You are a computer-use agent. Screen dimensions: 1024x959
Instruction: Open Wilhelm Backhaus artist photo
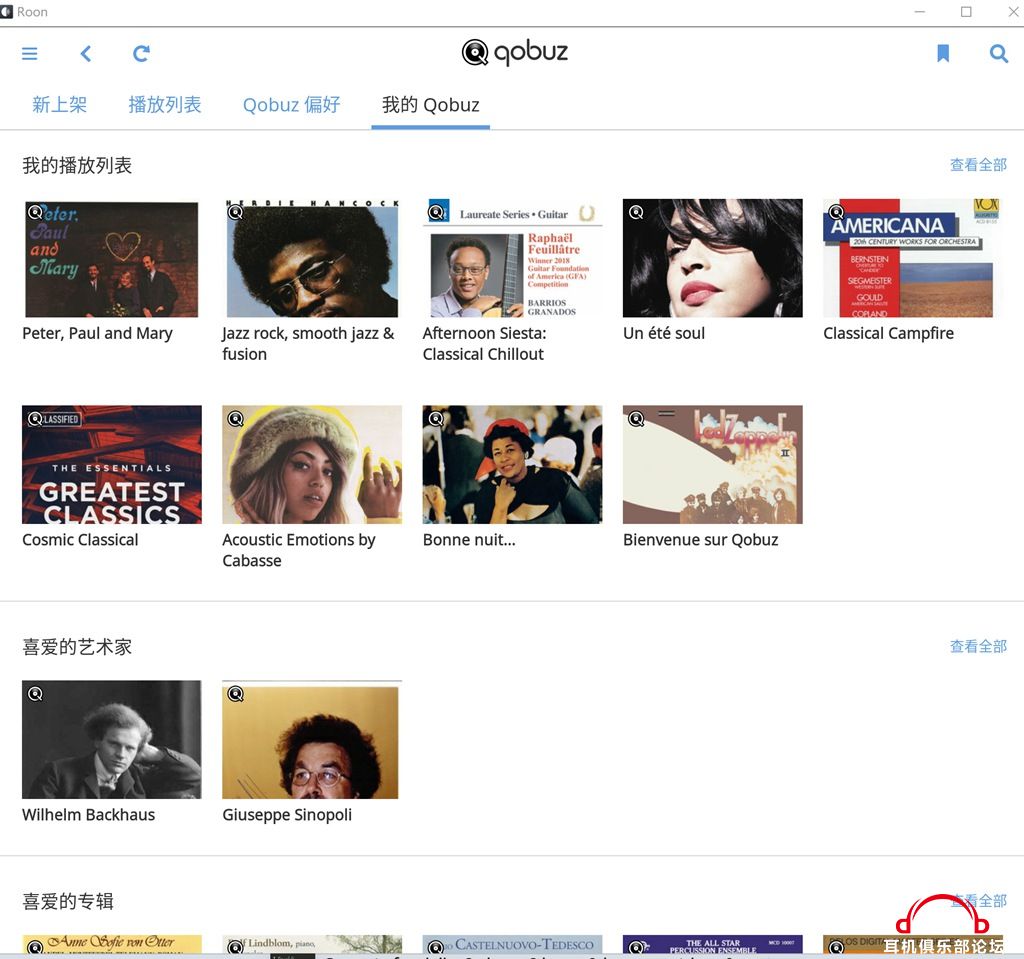(112, 740)
